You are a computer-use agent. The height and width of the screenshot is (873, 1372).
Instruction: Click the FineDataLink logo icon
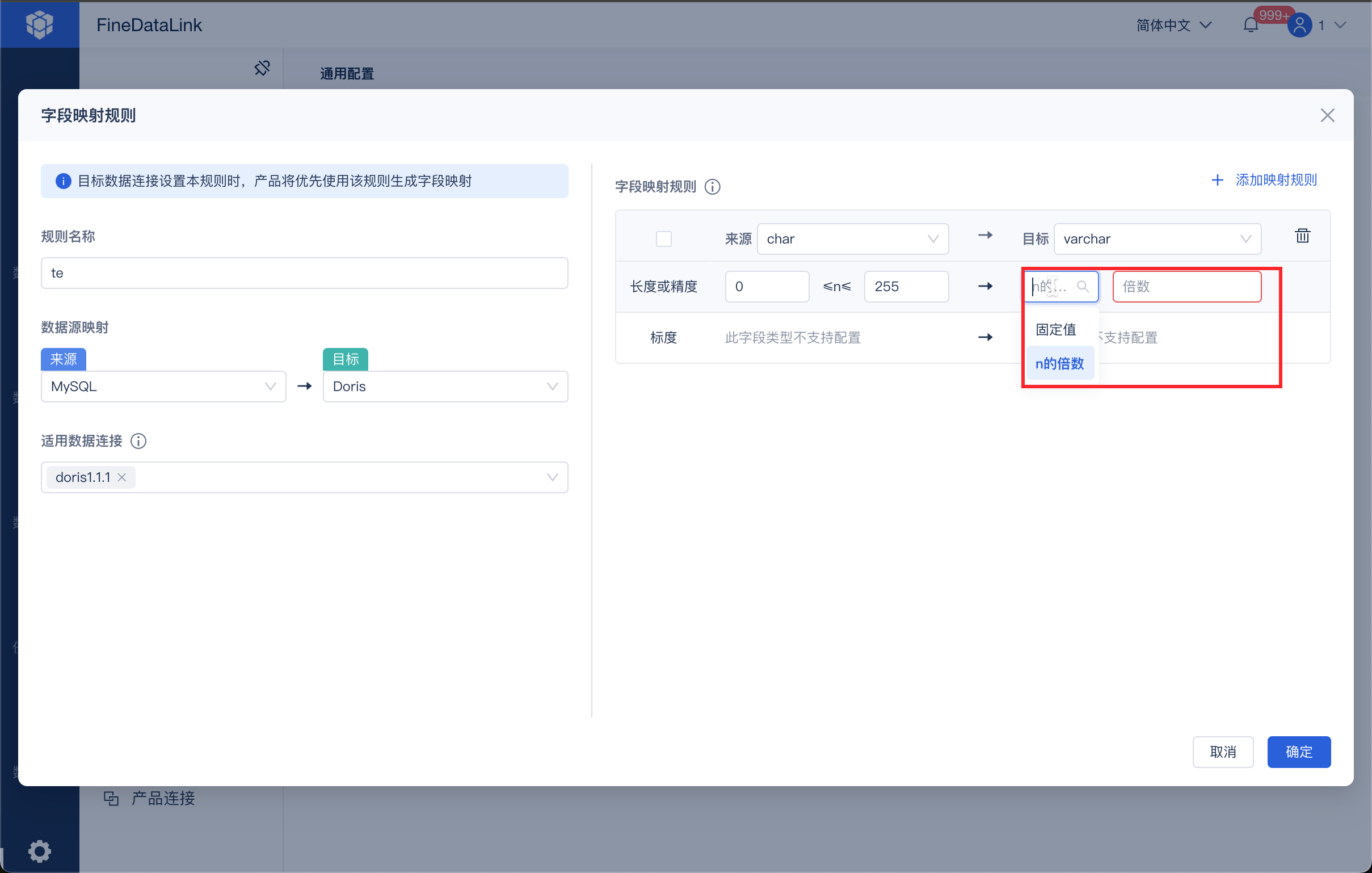[39, 24]
